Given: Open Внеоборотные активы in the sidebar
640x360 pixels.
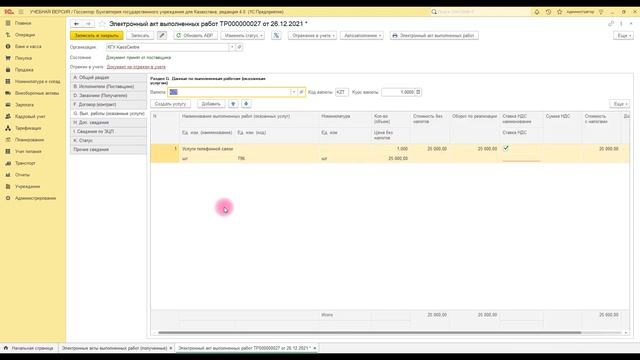Looking at the screenshot, I should pos(37,93).
